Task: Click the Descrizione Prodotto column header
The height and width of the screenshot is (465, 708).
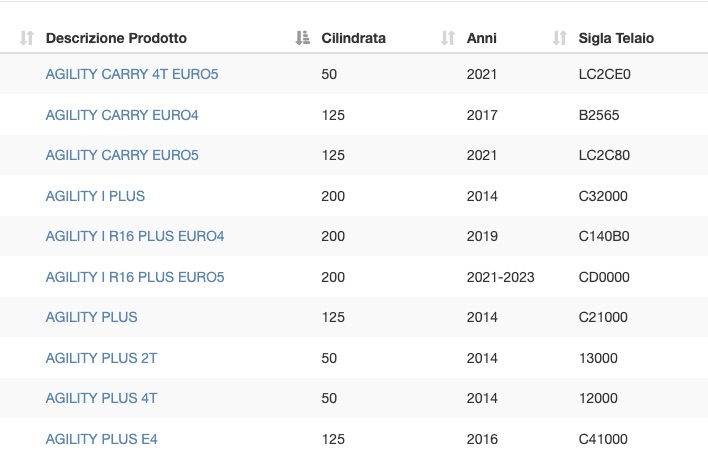Action: tap(116, 38)
